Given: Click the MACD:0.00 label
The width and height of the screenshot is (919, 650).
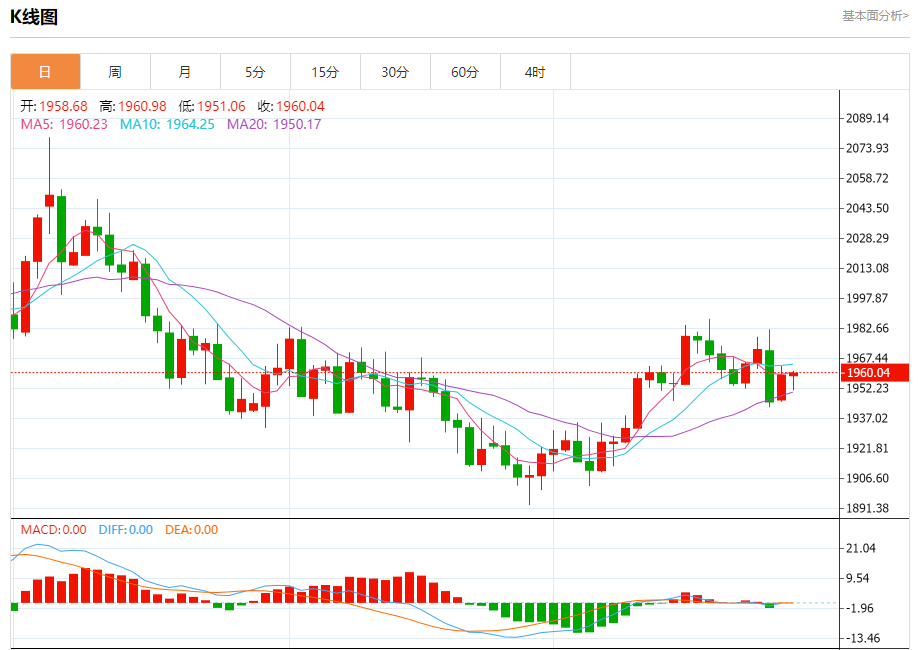Looking at the screenshot, I should pos(54,530).
